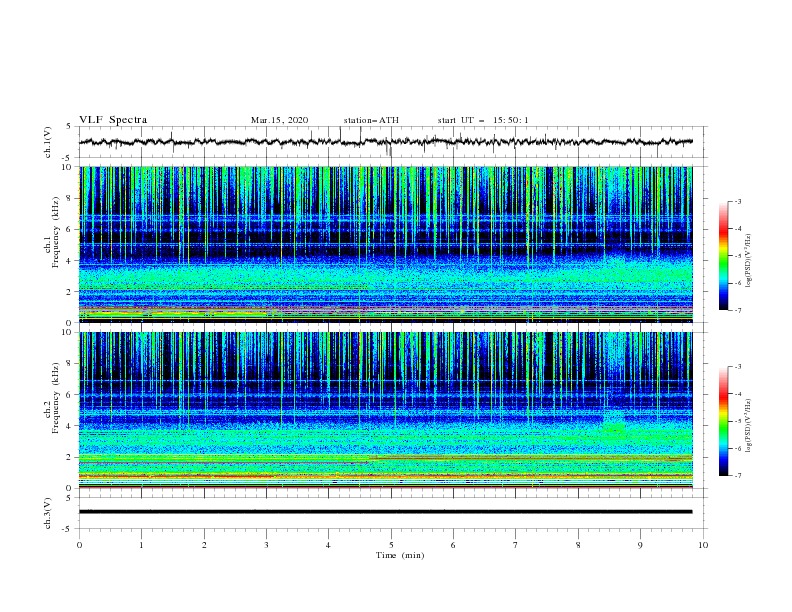Image resolution: width=792 pixels, height=612 pixels.
Task: Click the ch.3 flat black voltage trace
Action: click(x=385, y=512)
